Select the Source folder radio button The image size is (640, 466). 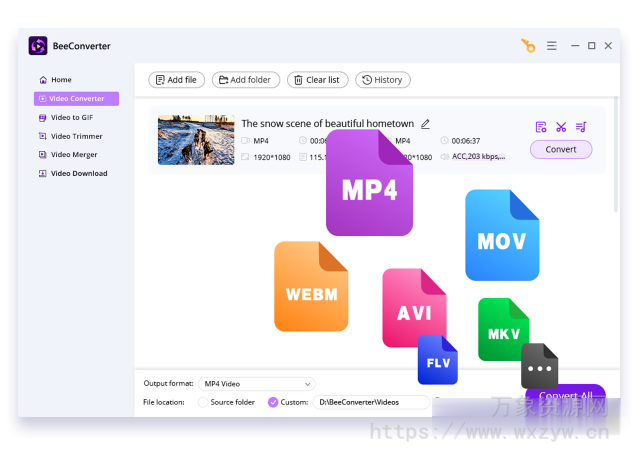click(203, 402)
